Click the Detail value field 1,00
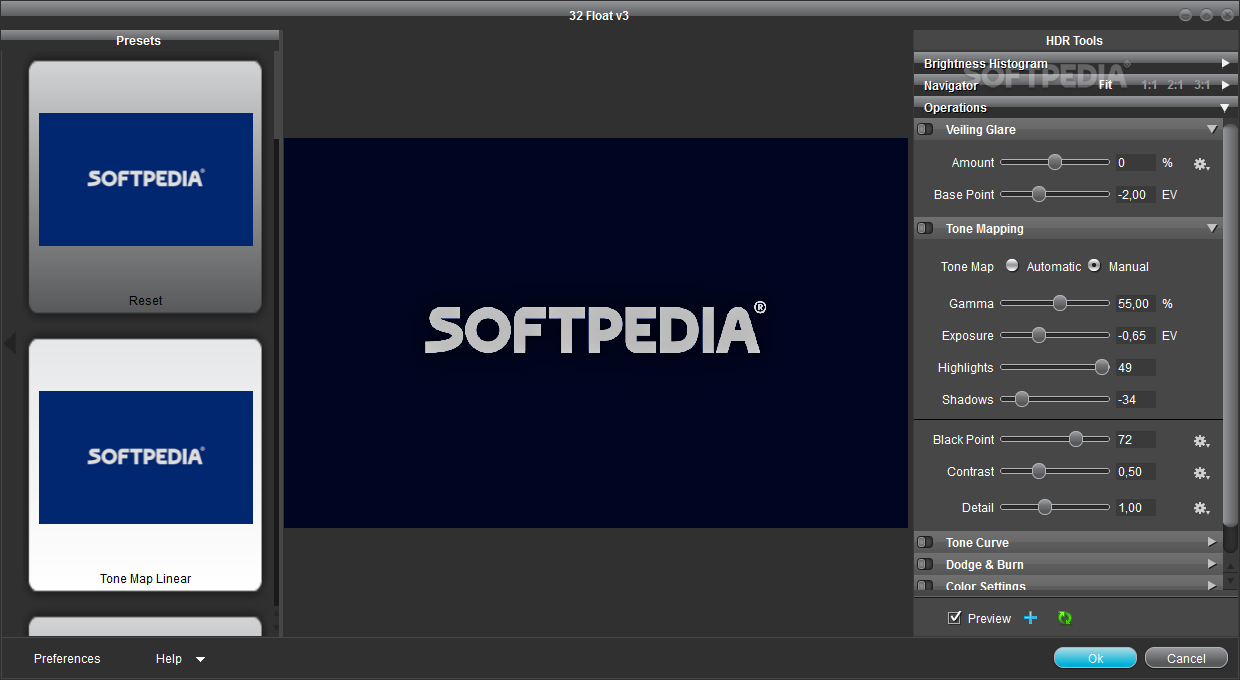 pos(1136,508)
